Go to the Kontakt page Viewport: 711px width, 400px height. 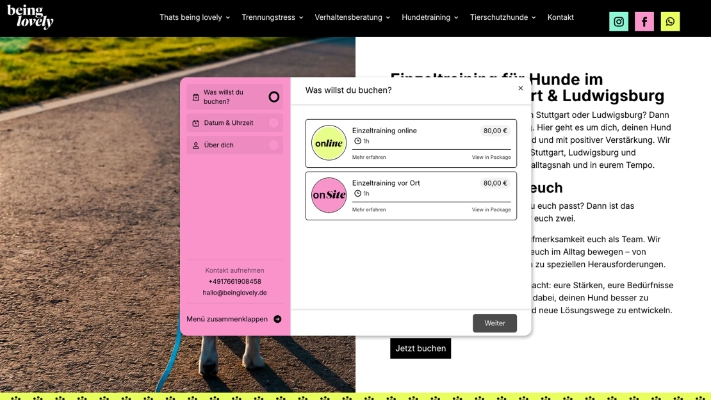(x=560, y=17)
